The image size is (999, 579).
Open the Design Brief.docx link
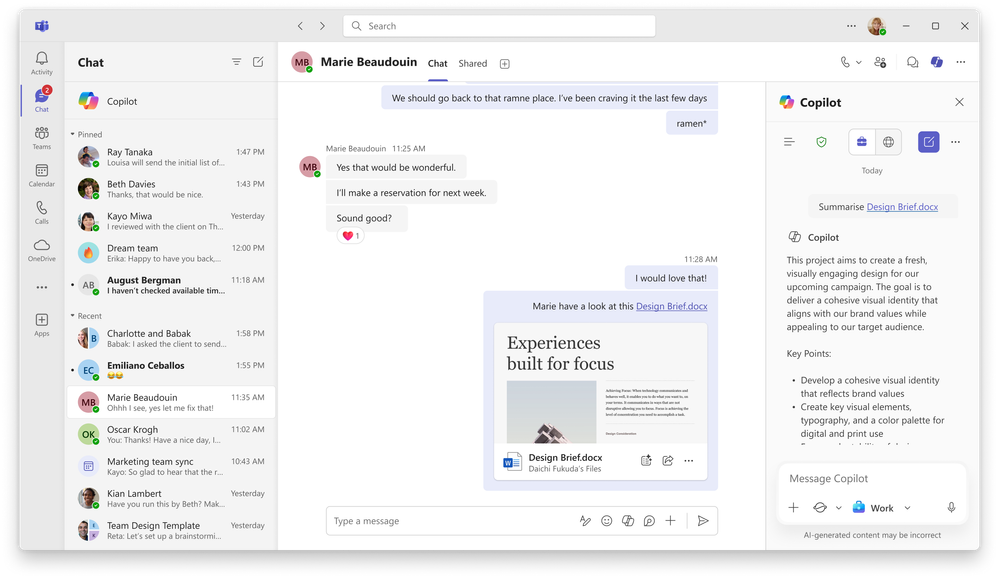(671, 305)
